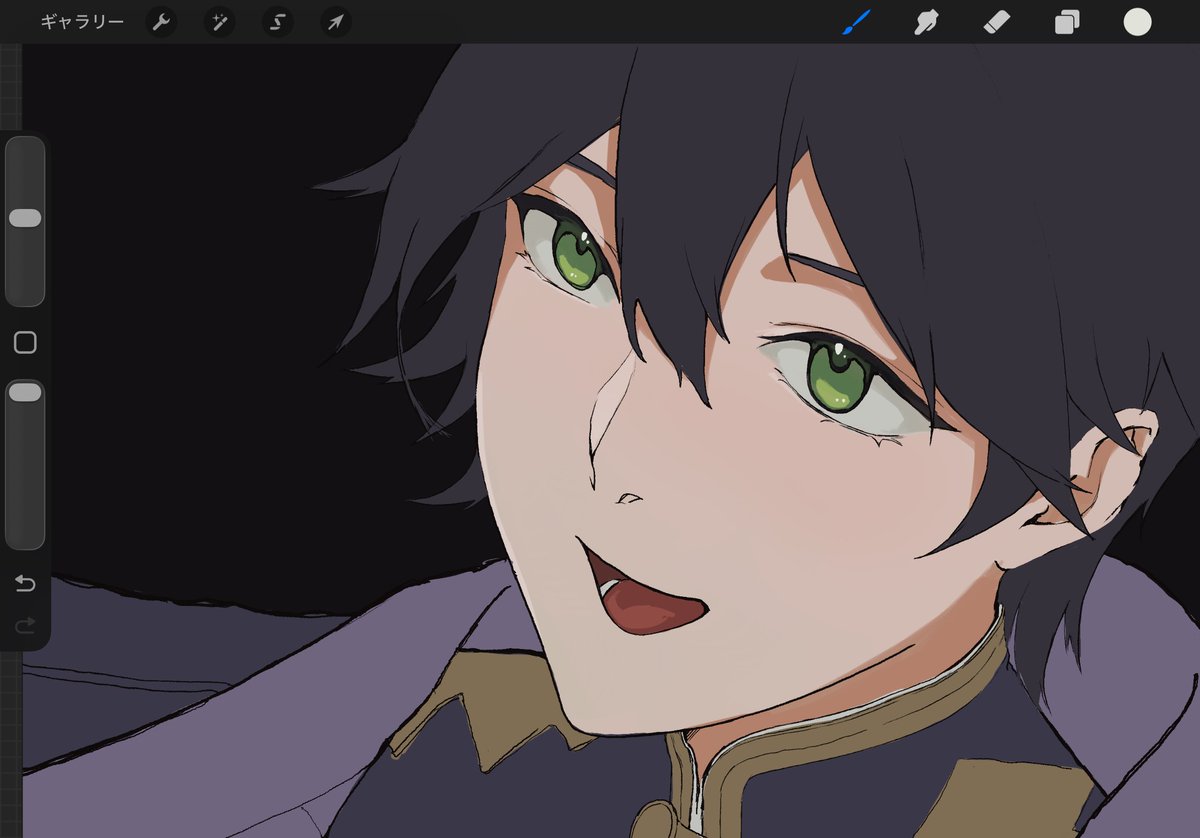Open the Layers panel
The image size is (1200, 838).
[x=1067, y=22]
